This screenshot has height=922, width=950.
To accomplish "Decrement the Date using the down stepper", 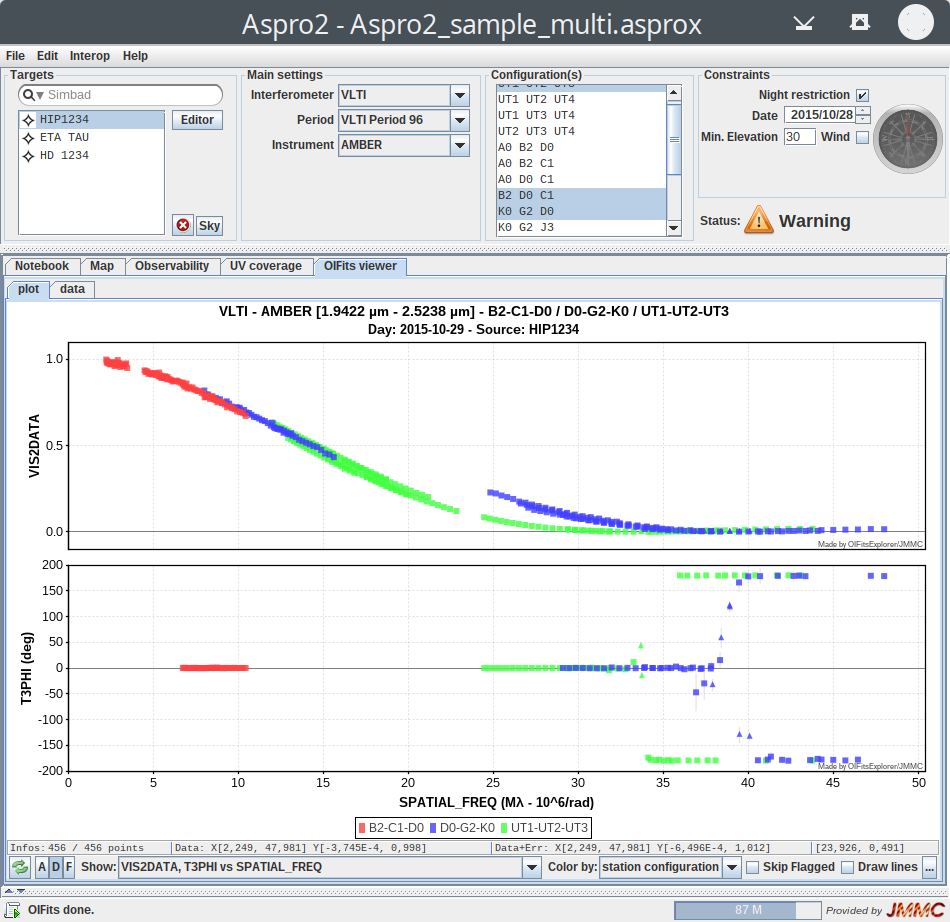I will [863, 119].
